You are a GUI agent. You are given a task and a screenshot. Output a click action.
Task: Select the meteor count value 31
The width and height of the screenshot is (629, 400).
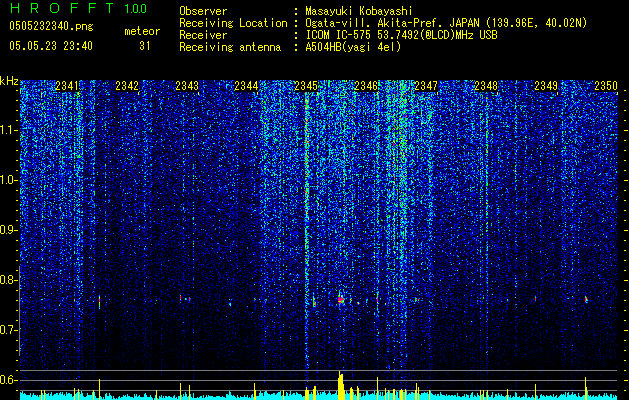point(145,46)
